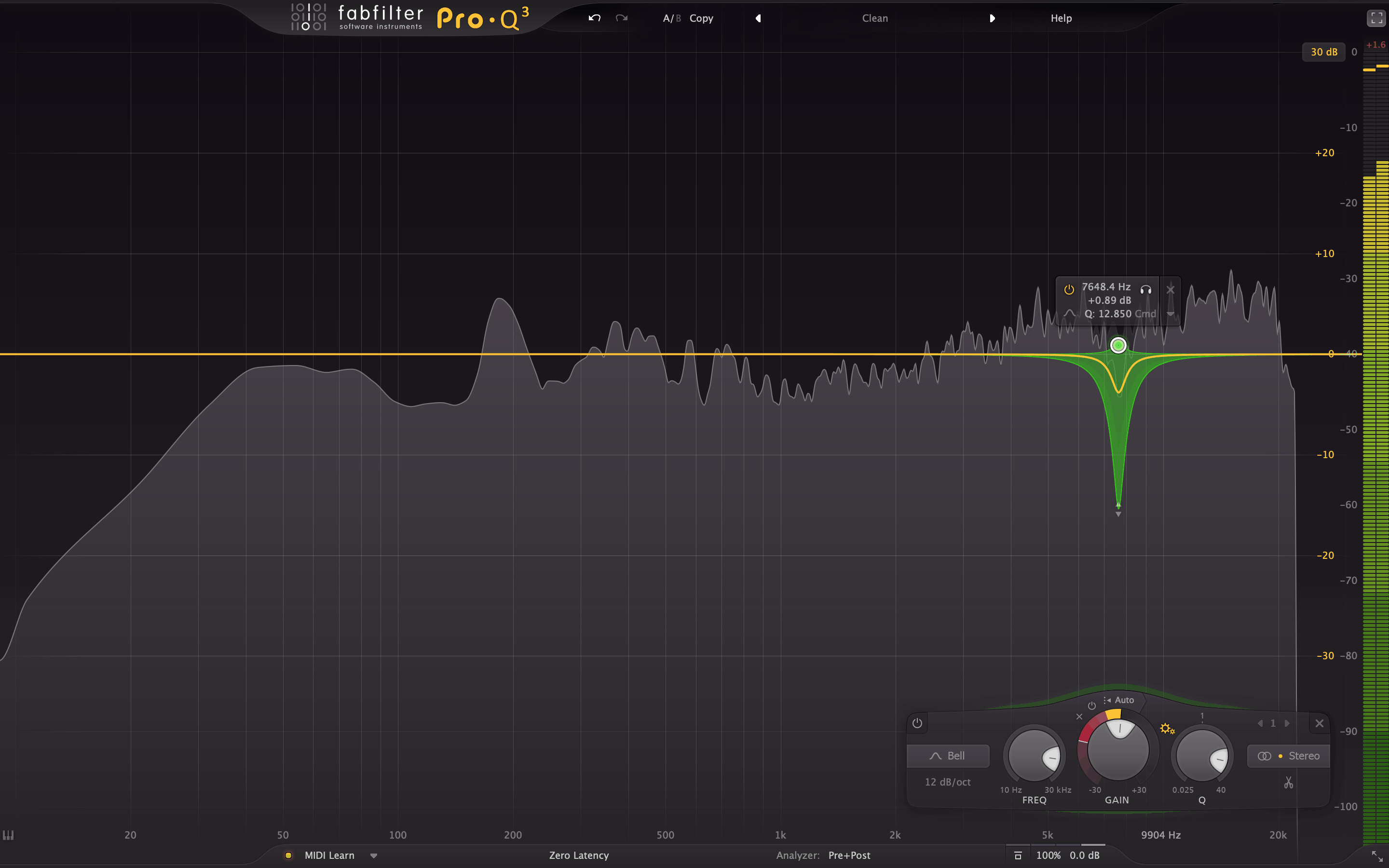Screen dimensions: 1389x868
Task: Delete band with tooltip X icon
Action: coord(1171,289)
